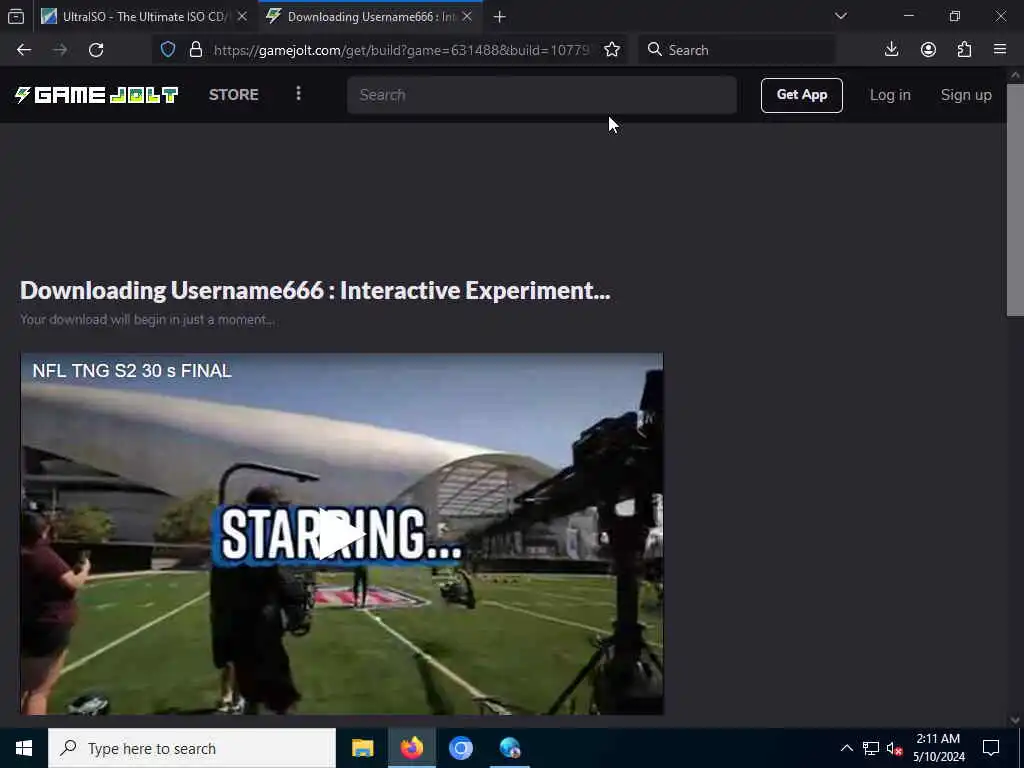Open the Game Jolt STORE page

point(234,95)
